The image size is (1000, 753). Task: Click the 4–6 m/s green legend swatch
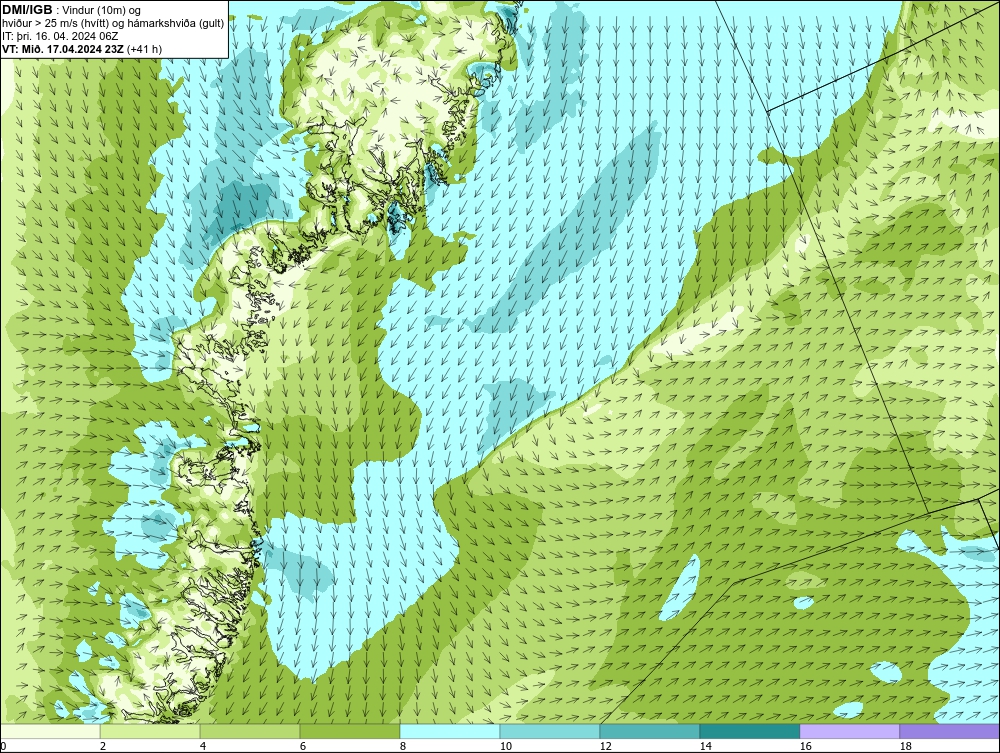pos(250,731)
